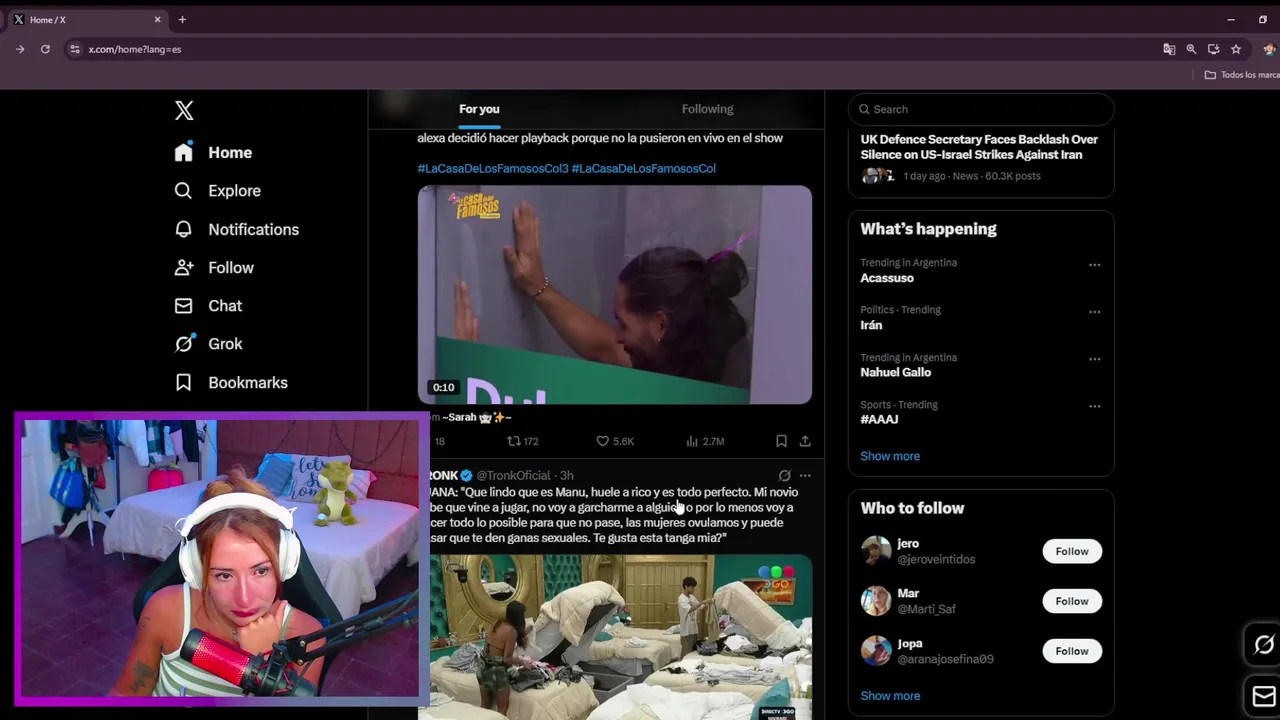Click the Notifications bell icon

pos(183,229)
